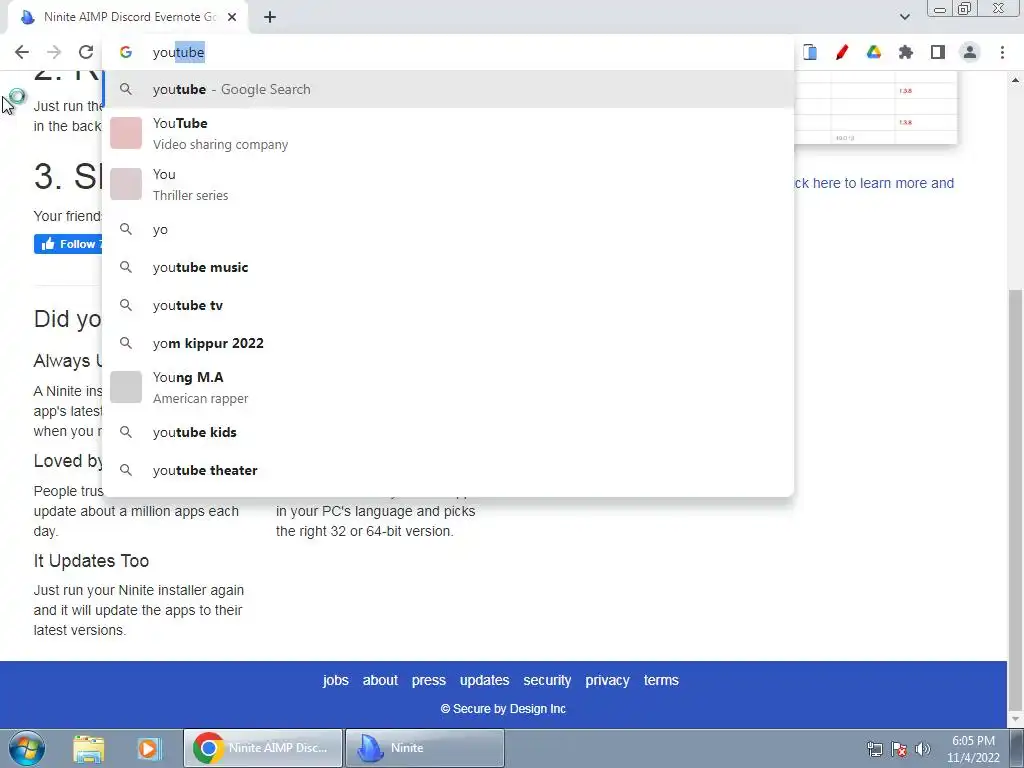Open the 'updates' footer link
This screenshot has width=1024, height=768.
[485, 680]
